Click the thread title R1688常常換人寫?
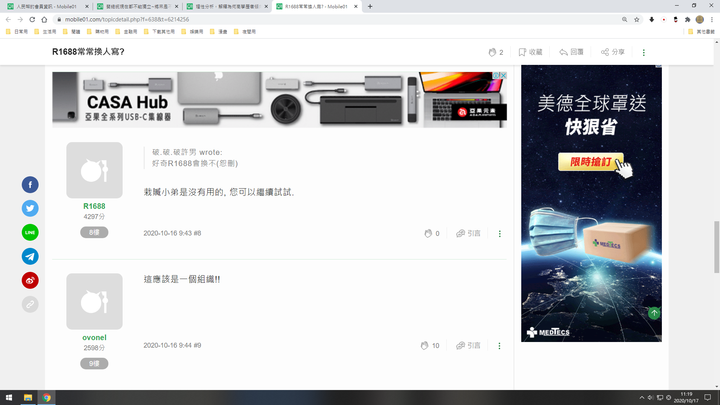 [88, 52]
